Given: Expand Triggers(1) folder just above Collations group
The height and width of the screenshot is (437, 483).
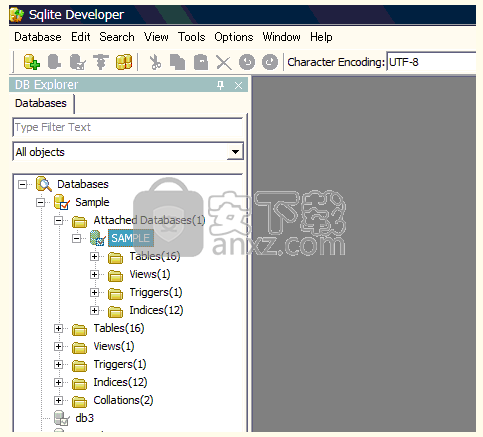Looking at the screenshot, I should pyautogui.click(x=58, y=364).
